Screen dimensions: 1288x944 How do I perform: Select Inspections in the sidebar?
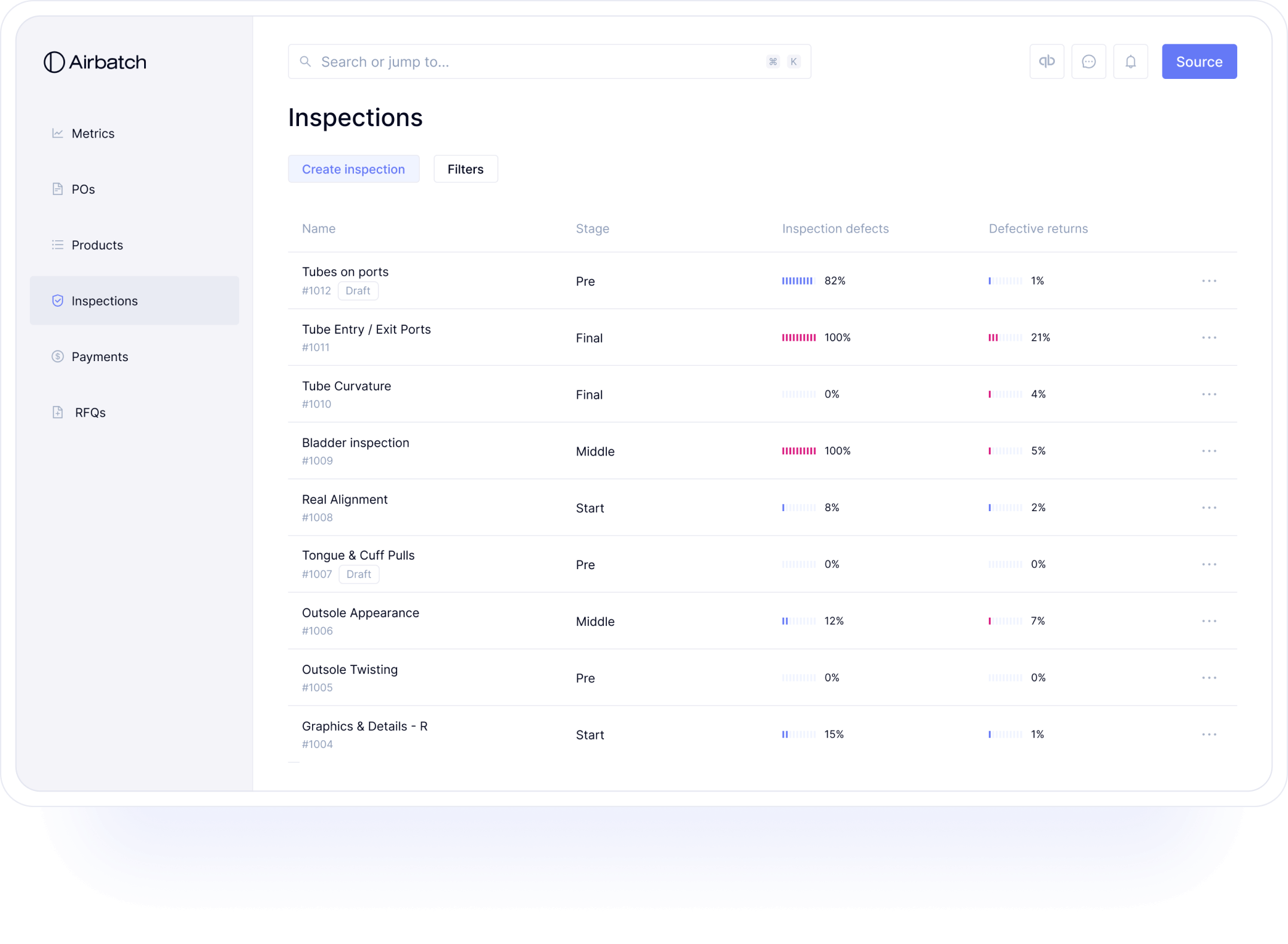pyautogui.click(x=105, y=301)
